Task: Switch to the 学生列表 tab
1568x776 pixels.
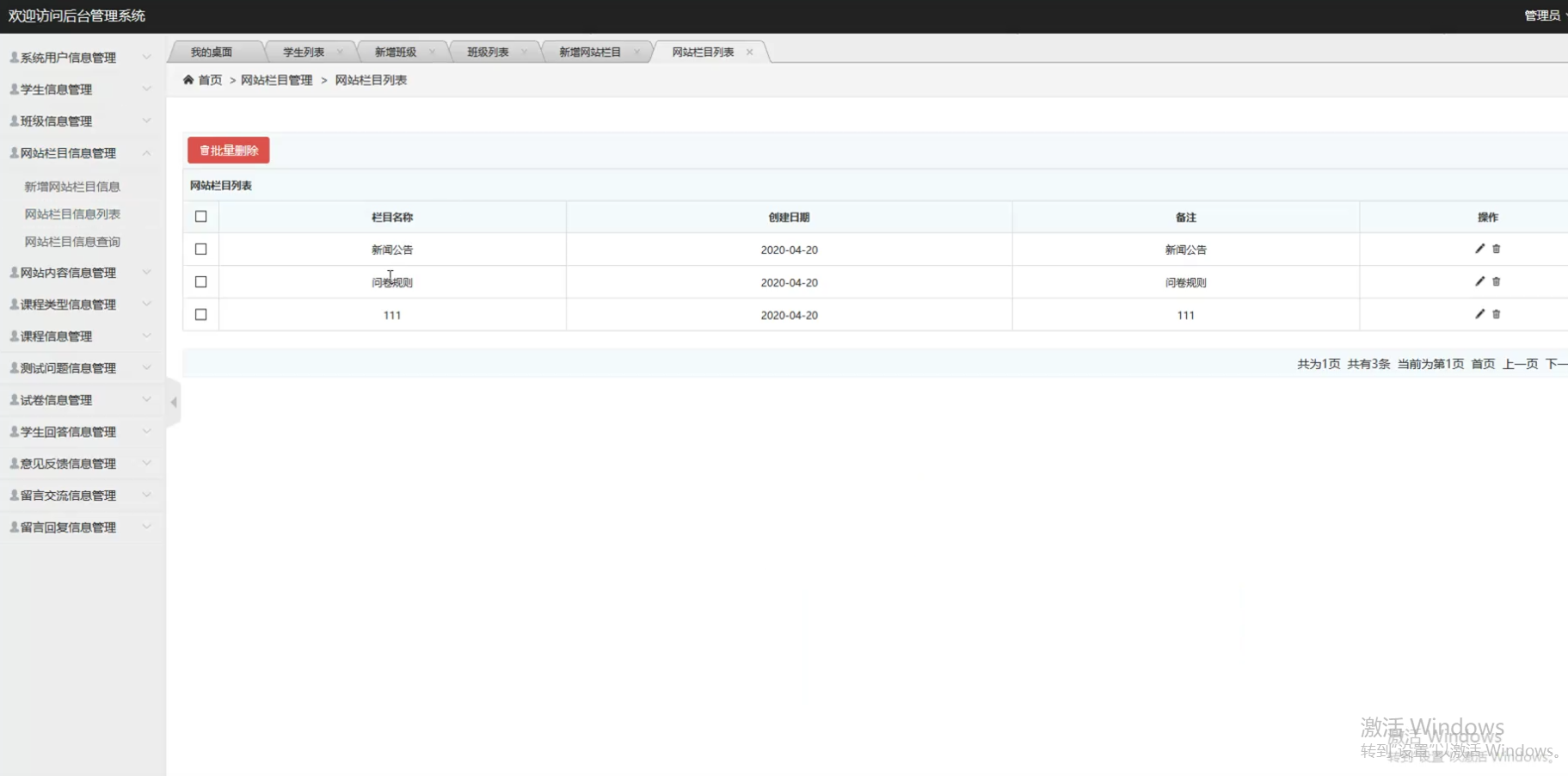Action: point(304,52)
